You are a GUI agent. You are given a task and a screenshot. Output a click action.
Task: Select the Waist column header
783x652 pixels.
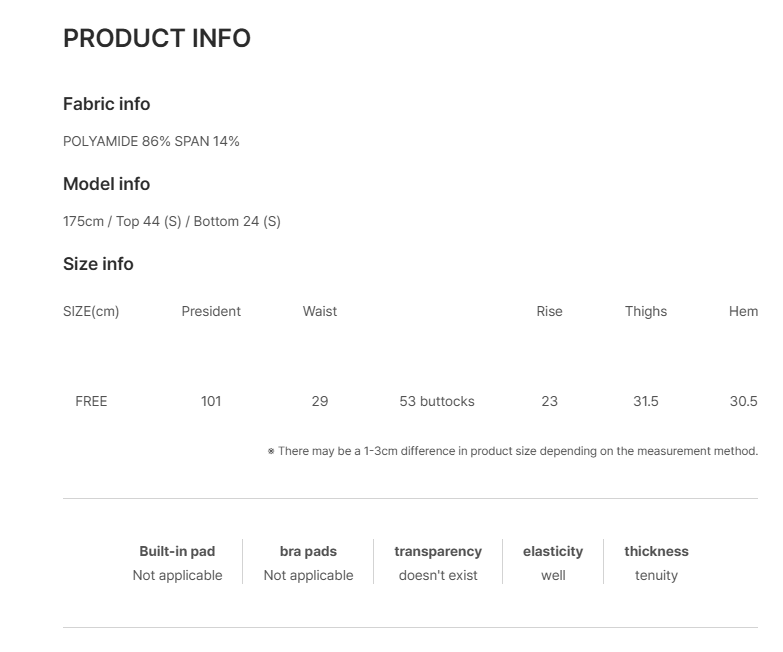(x=320, y=312)
